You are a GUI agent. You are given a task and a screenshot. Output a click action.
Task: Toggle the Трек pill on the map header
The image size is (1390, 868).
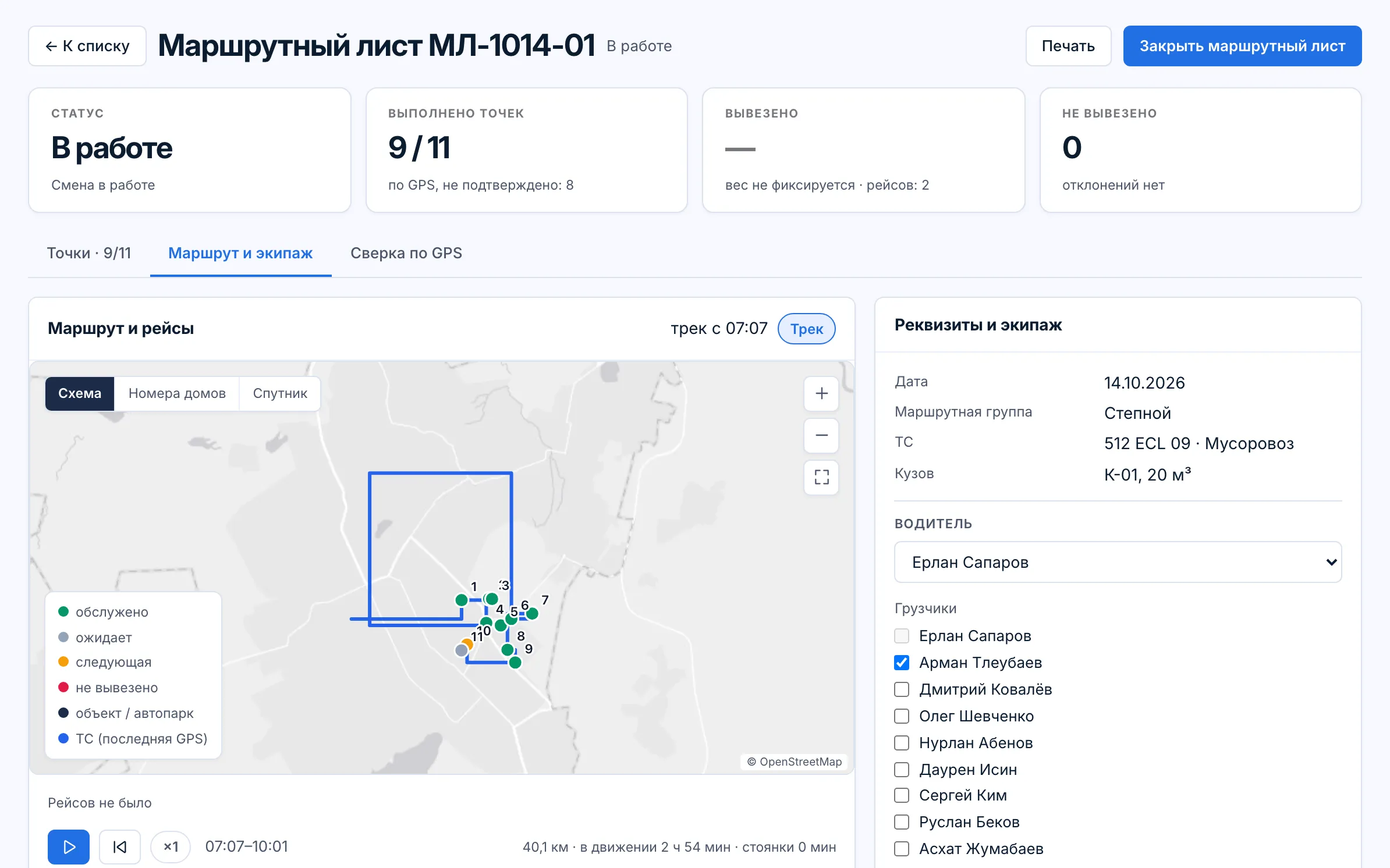[807, 329]
